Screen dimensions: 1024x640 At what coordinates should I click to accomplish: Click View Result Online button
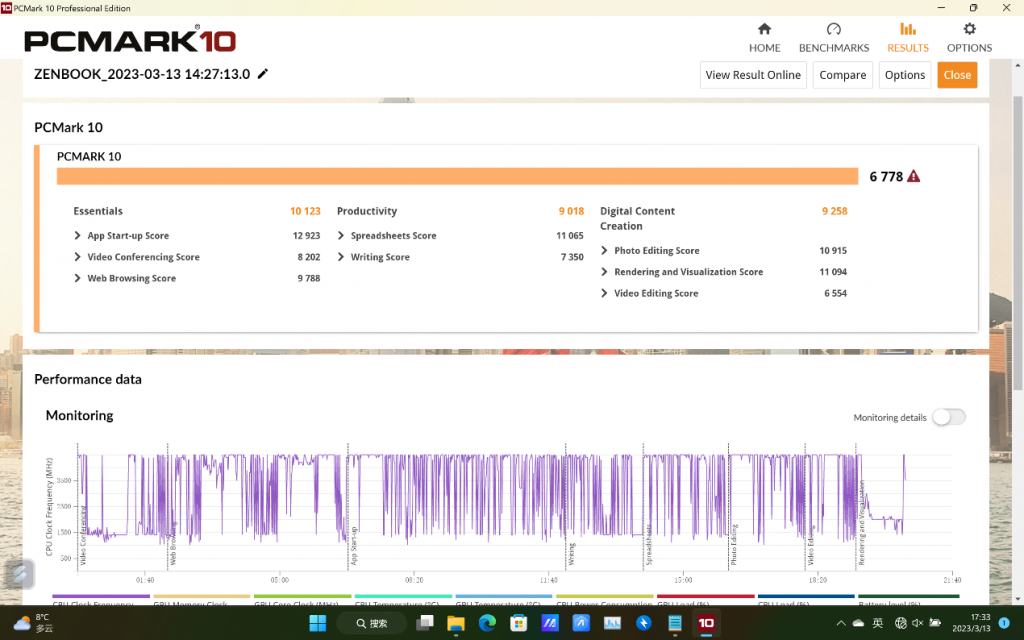tap(753, 75)
